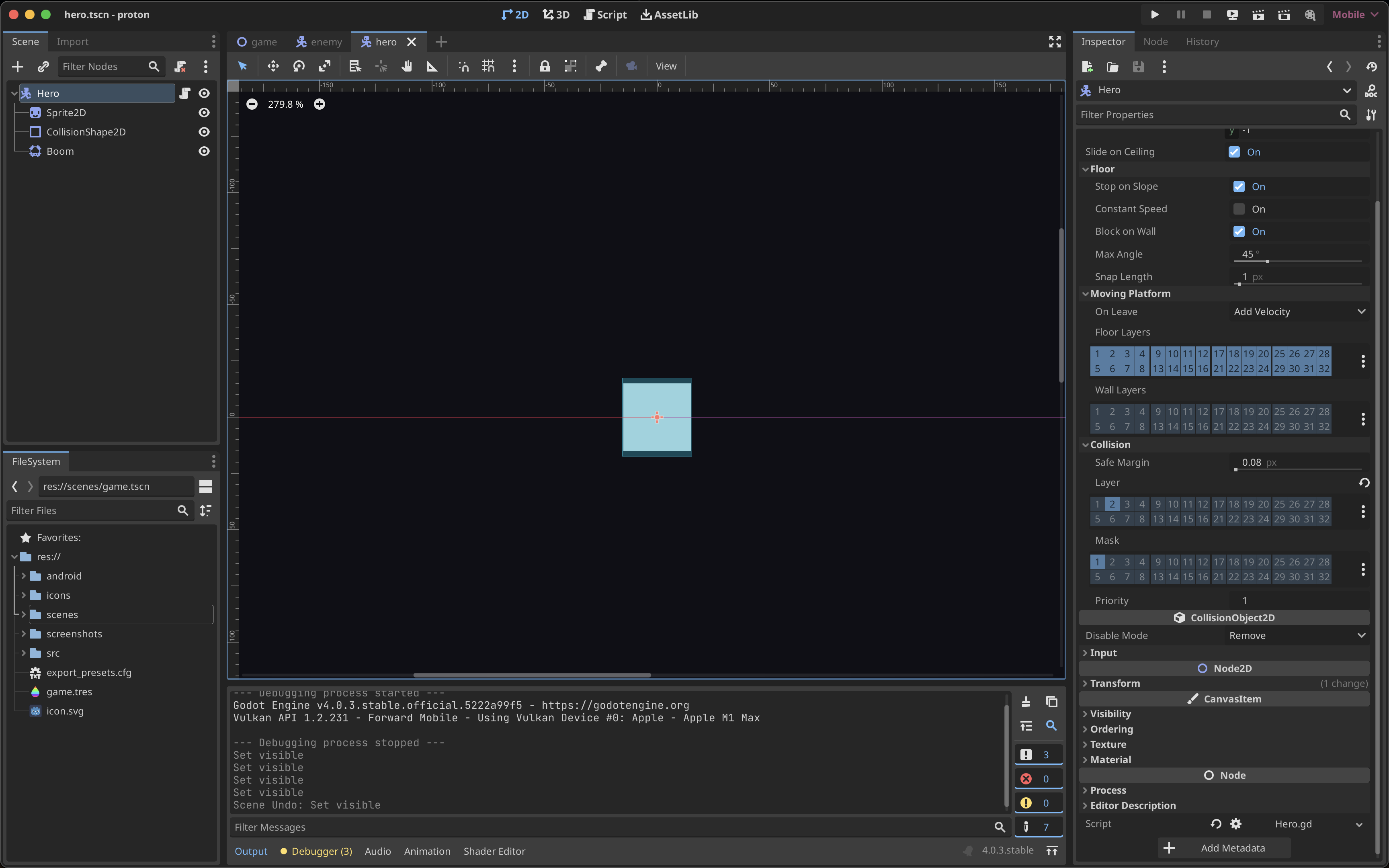The width and height of the screenshot is (1389, 868).
Task: Run the project with the Play button
Action: click(1154, 14)
